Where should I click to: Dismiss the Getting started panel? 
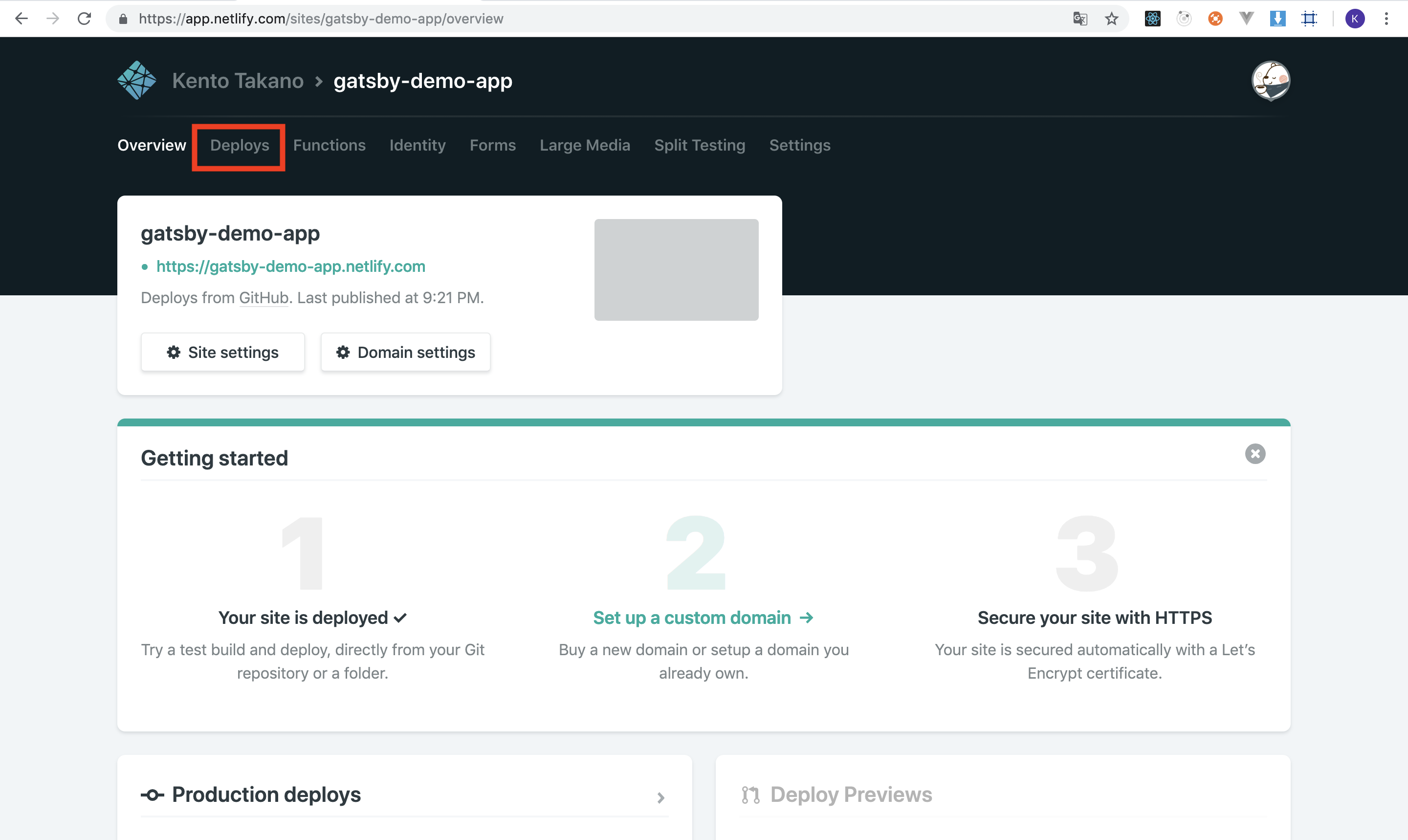pyautogui.click(x=1254, y=453)
